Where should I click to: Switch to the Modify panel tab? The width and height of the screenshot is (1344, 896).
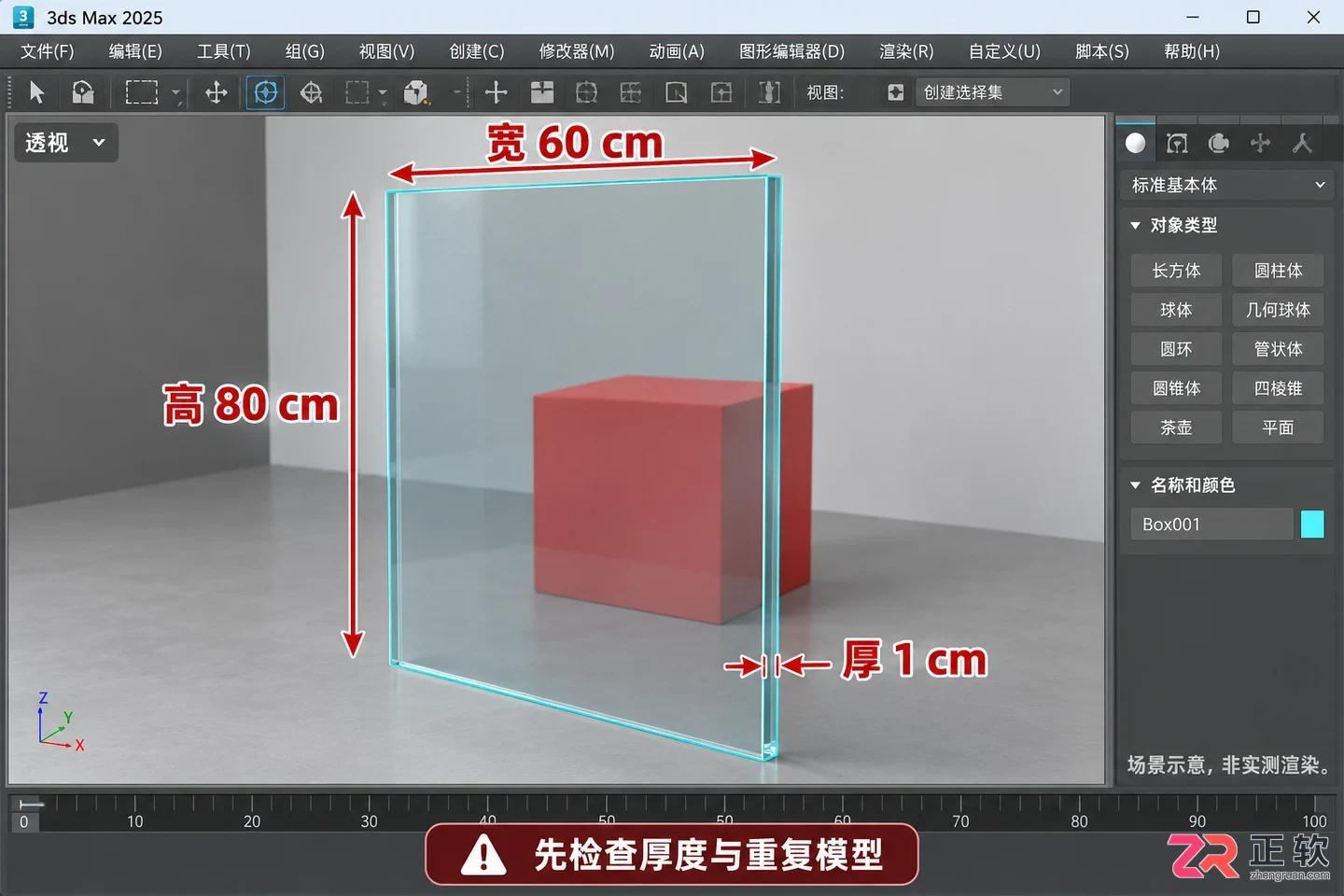pos(1177,143)
